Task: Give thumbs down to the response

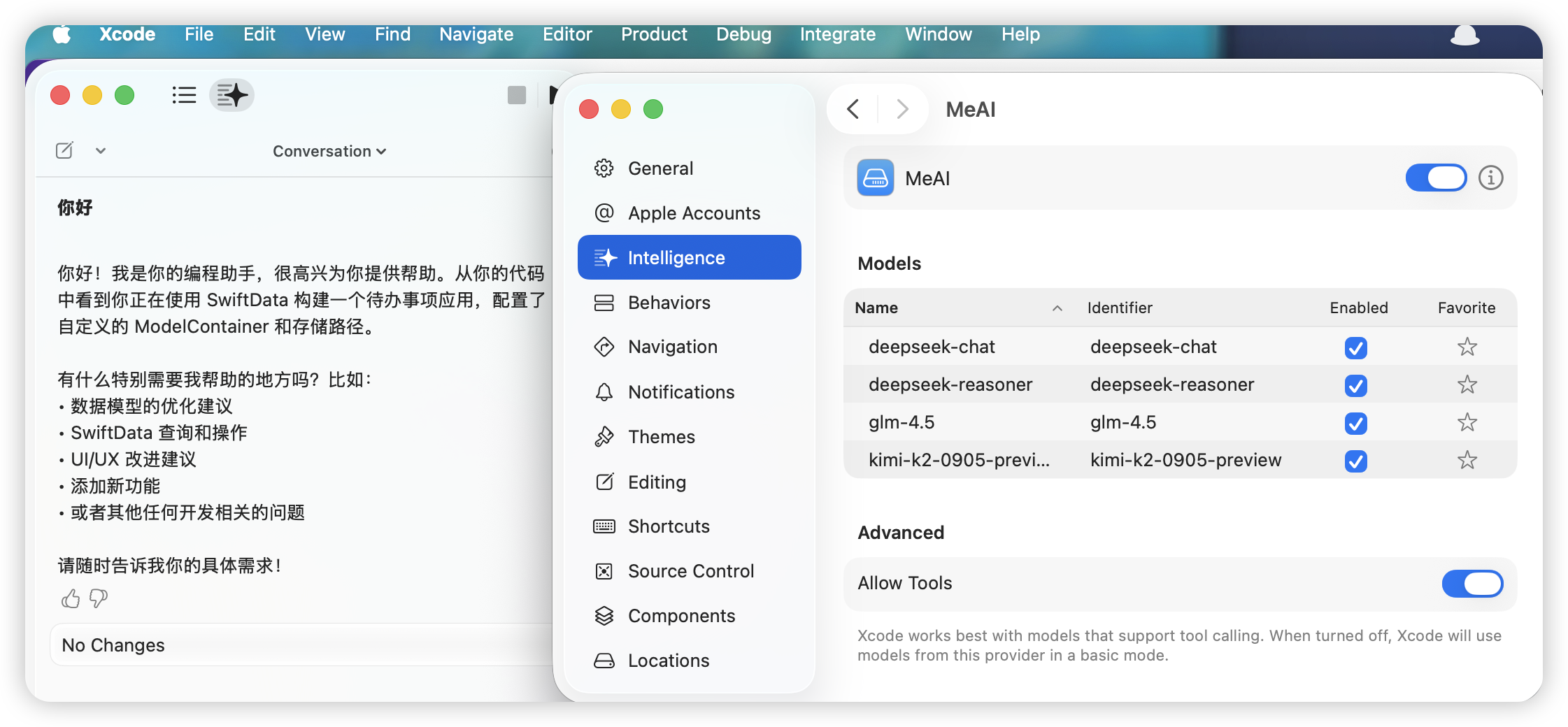Action: 99,598
